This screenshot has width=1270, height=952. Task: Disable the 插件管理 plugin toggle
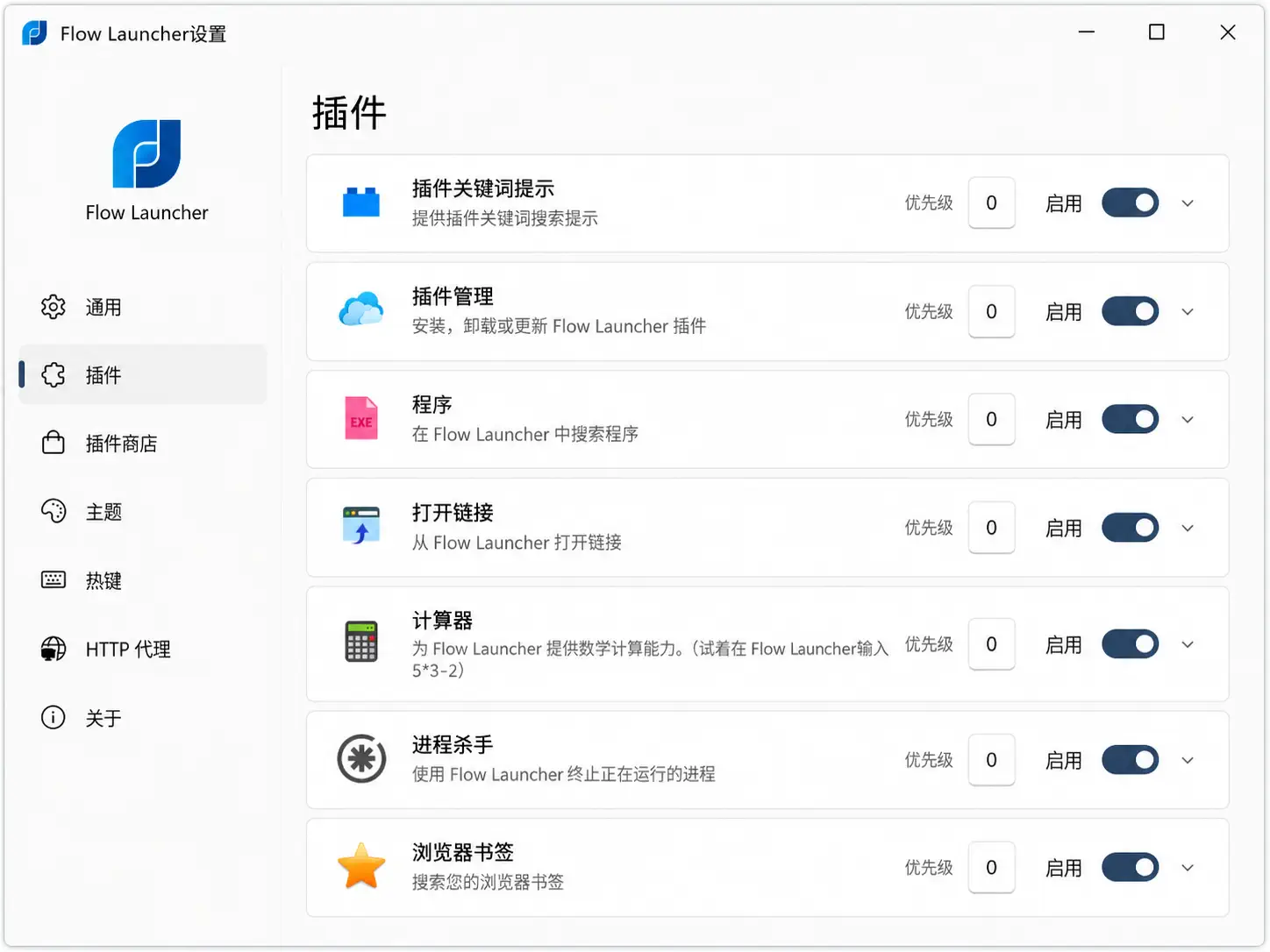coord(1130,311)
